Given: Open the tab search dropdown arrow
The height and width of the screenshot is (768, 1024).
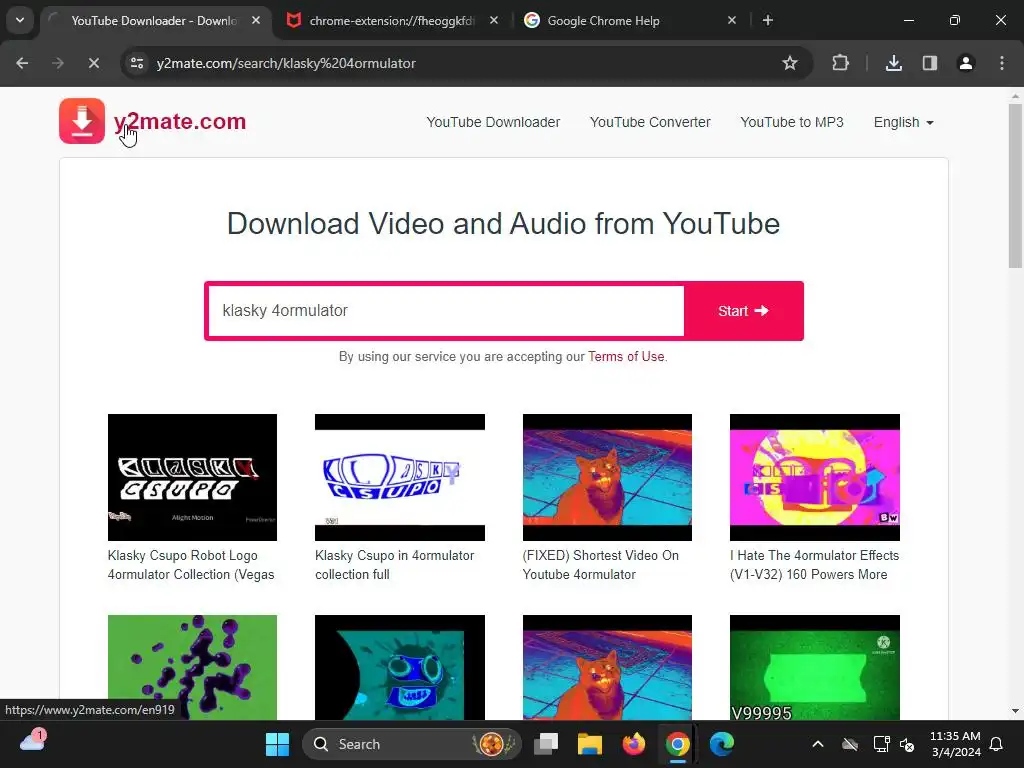Looking at the screenshot, I should [x=20, y=20].
